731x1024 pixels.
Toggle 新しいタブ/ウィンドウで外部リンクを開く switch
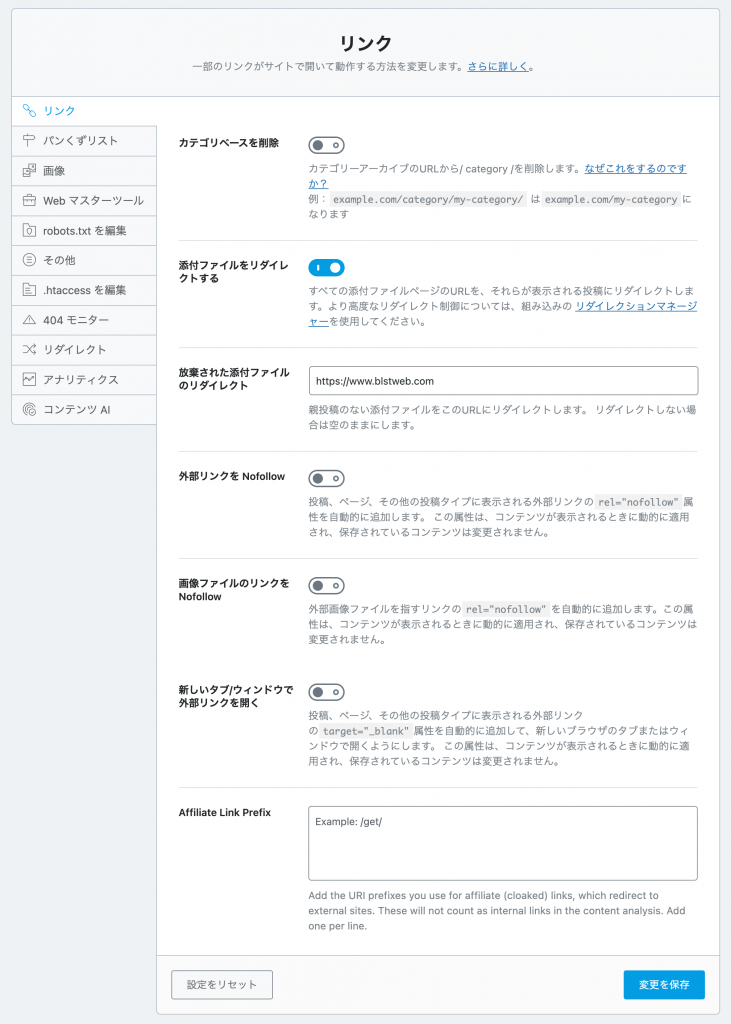coord(327,692)
